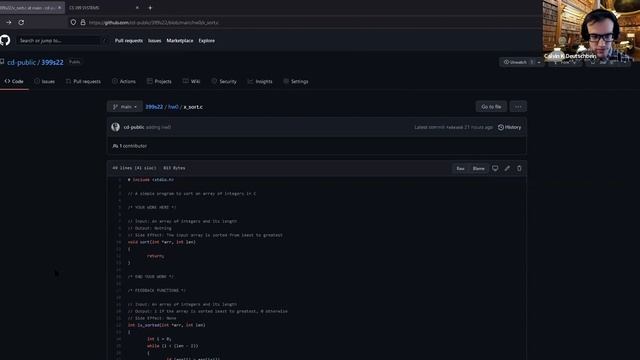Image resolution: width=640 pixels, height=360 pixels.
Task: Select the Actions repository tab
Action: (124, 81)
